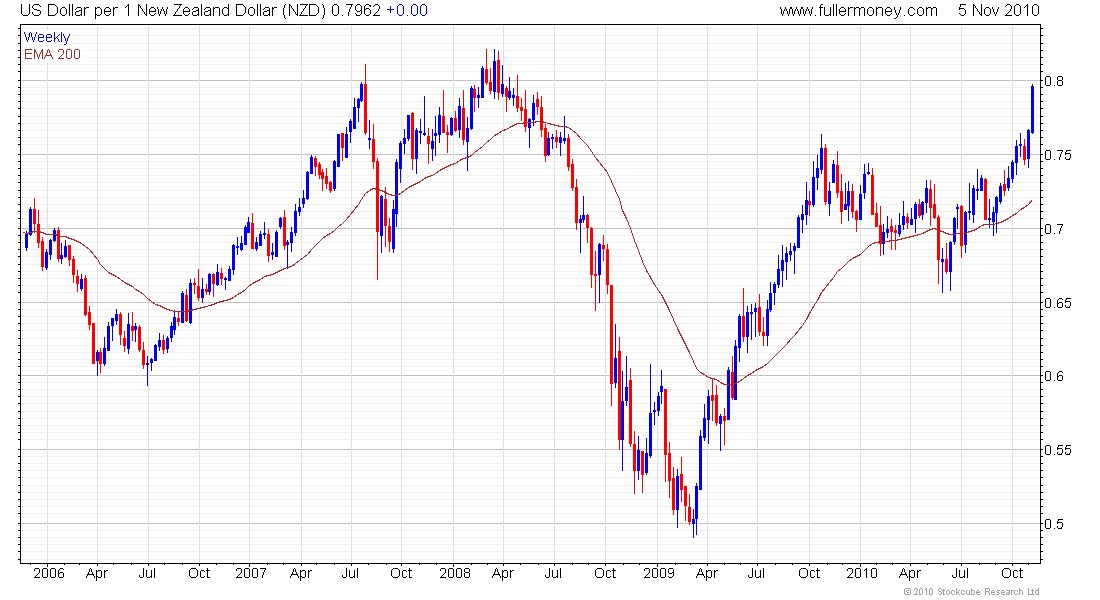Click the 0.5 price axis label
Screen dimensions: 1100x600
tap(1054, 524)
